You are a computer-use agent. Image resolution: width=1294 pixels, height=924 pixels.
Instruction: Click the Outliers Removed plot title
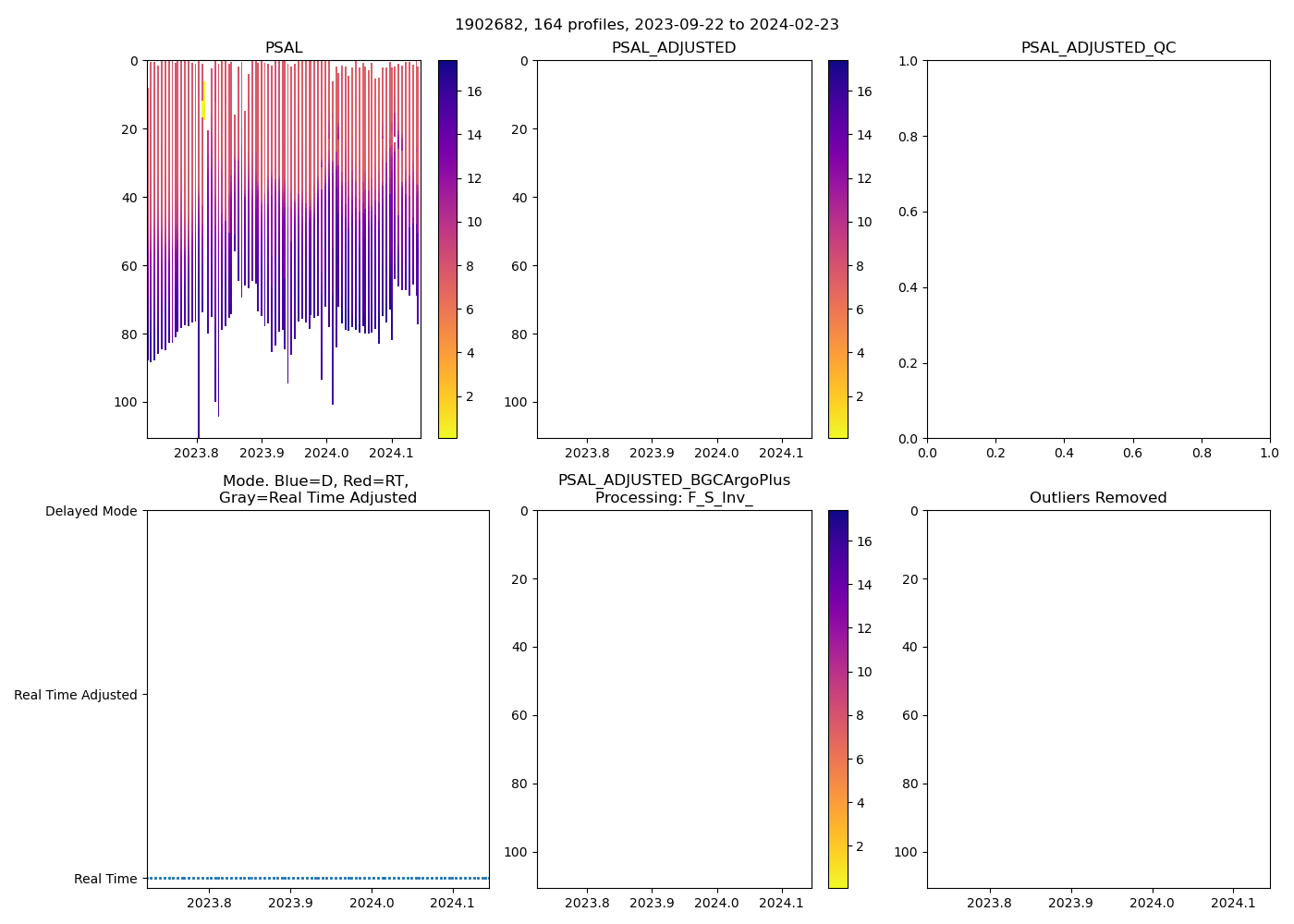pos(1098,498)
